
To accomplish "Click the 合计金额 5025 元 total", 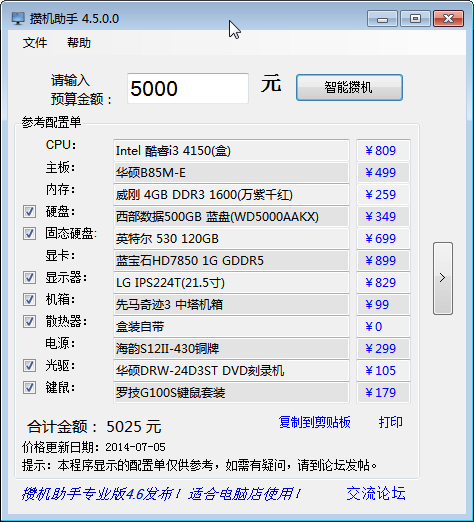I will pyautogui.click(x=94, y=427).
